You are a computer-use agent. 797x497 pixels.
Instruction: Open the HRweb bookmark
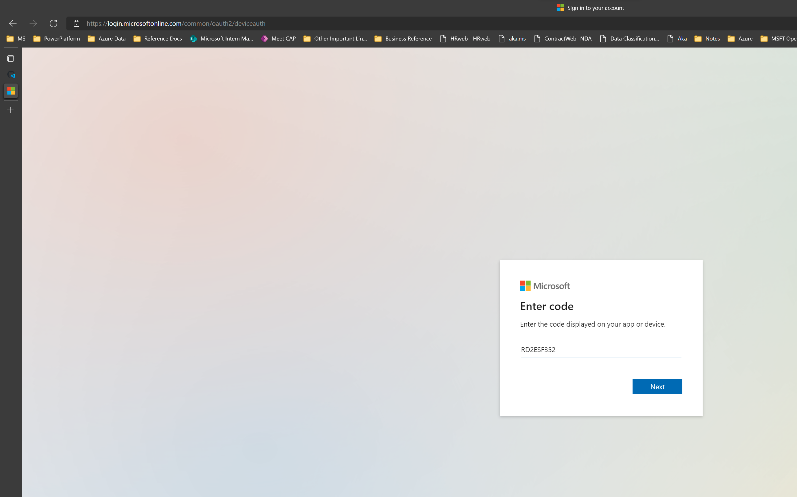(464, 39)
